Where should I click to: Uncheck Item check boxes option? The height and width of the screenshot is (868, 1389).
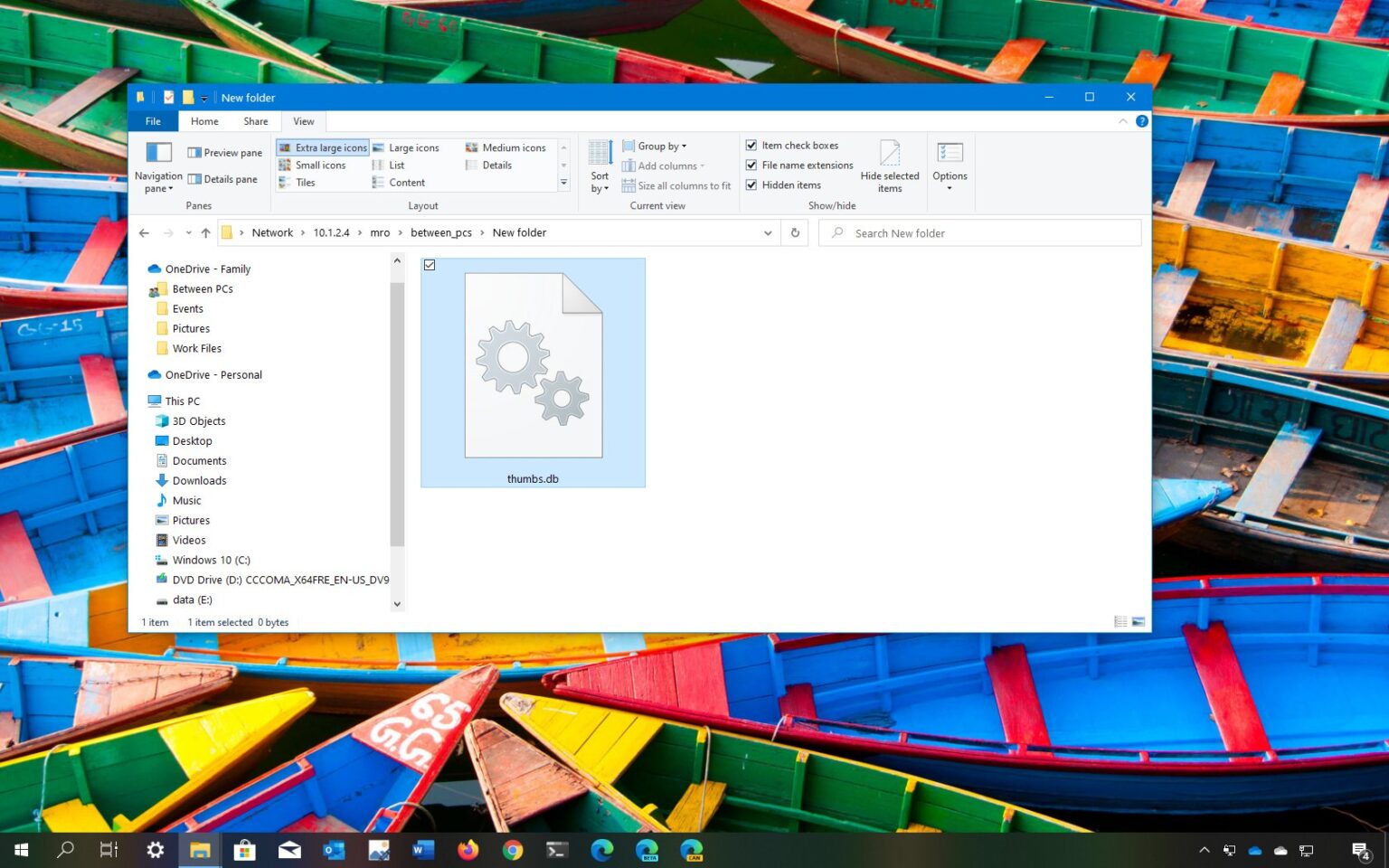(751, 146)
